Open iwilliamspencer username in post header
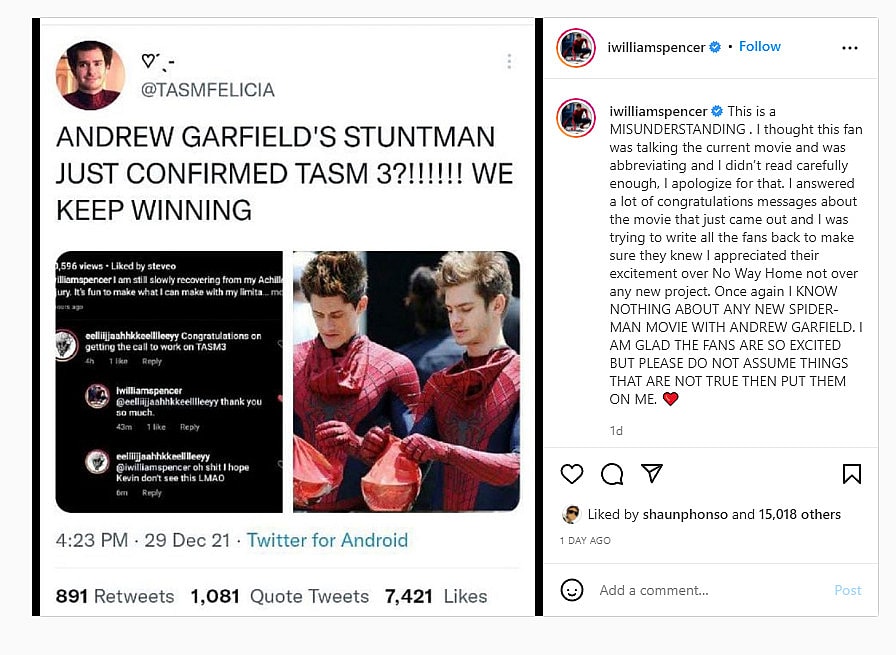Screen dimensions: 896x655 click(x=656, y=47)
